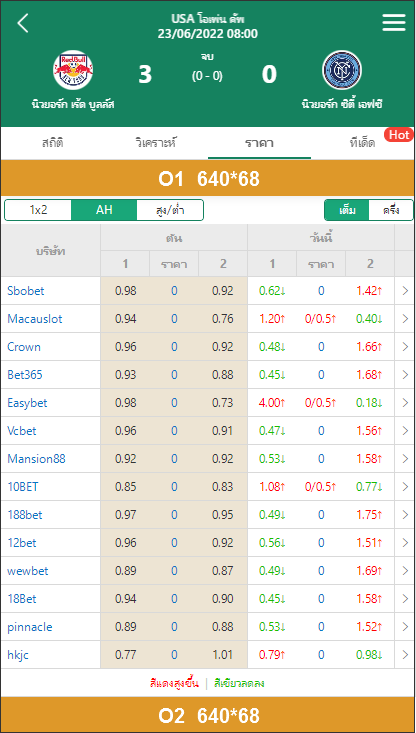Open the Hot badge on the tips tab
Image resolution: width=416 pixels, height=733 pixels.
[399, 135]
